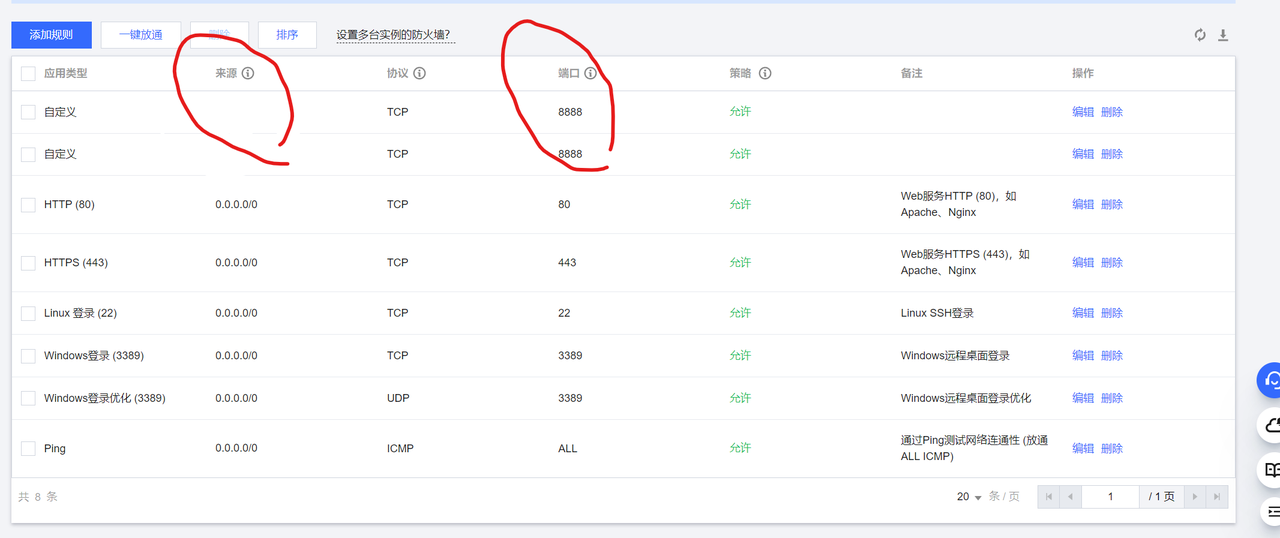Open the 20 条/页 page size dropdown
This screenshot has height=538, width=1280.
(969, 497)
